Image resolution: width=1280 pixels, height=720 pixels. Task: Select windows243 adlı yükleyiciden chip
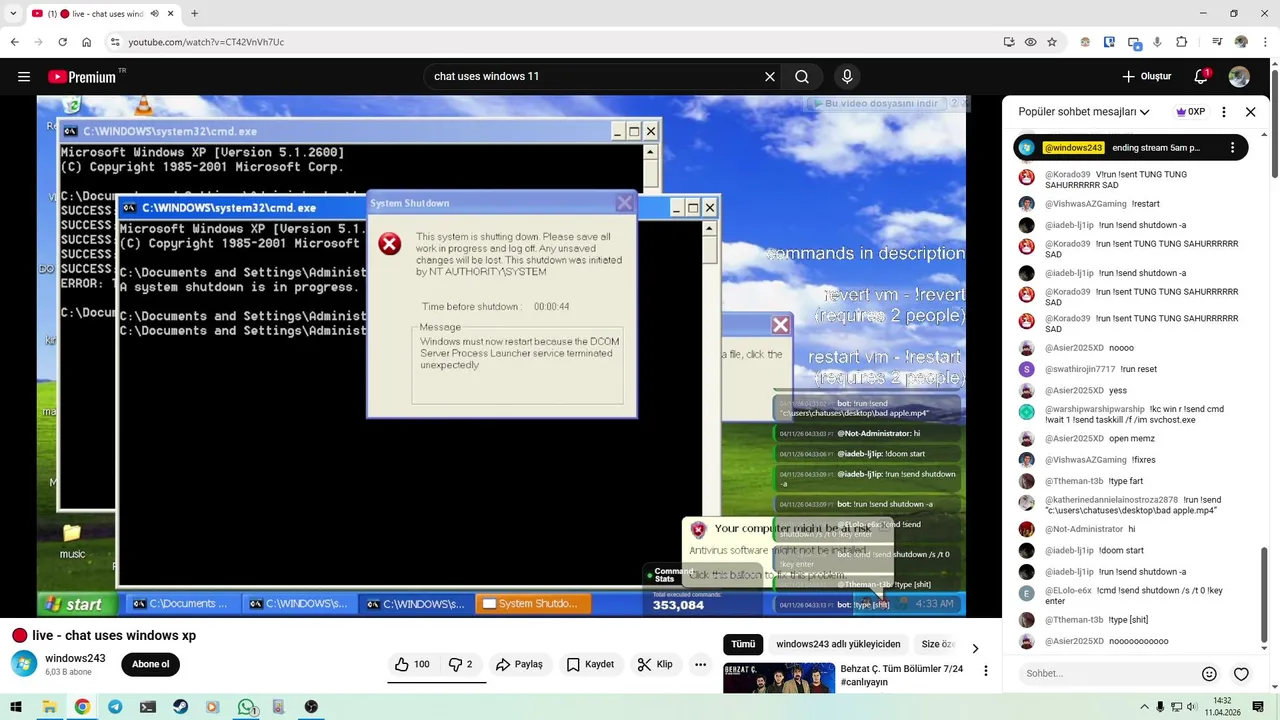[x=838, y=644]
